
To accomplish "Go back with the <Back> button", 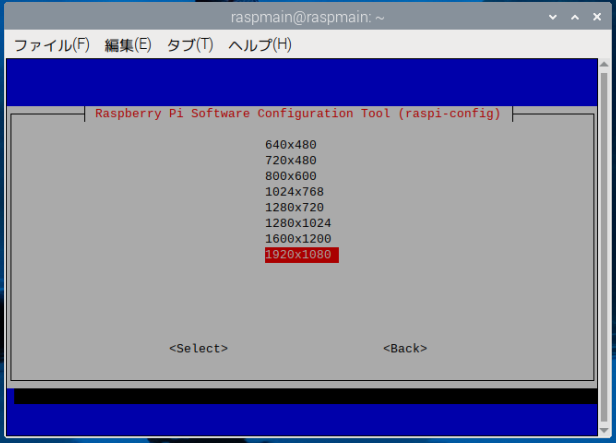I will pyautogui.click(x=405, y=348).
